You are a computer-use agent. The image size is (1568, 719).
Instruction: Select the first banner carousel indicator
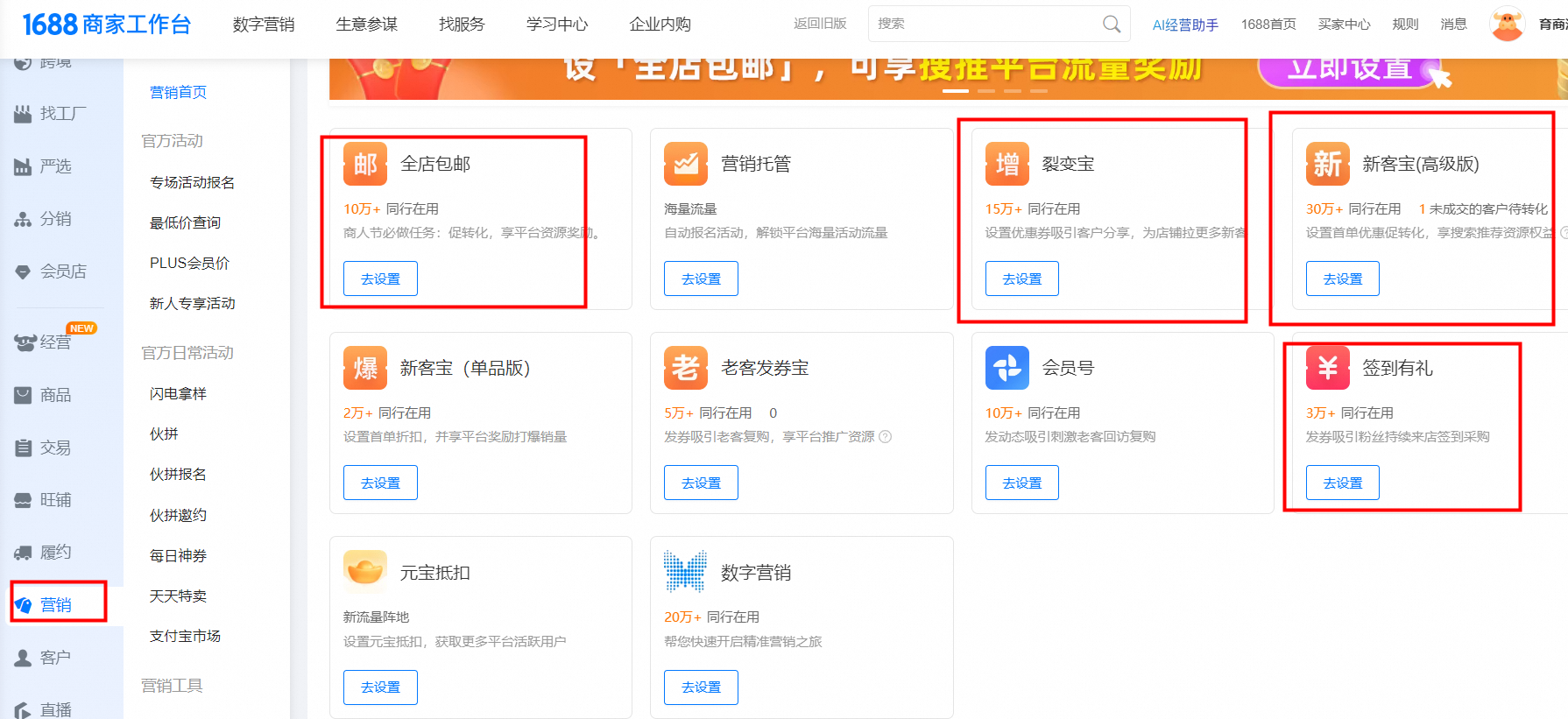(x=955, y=91)
